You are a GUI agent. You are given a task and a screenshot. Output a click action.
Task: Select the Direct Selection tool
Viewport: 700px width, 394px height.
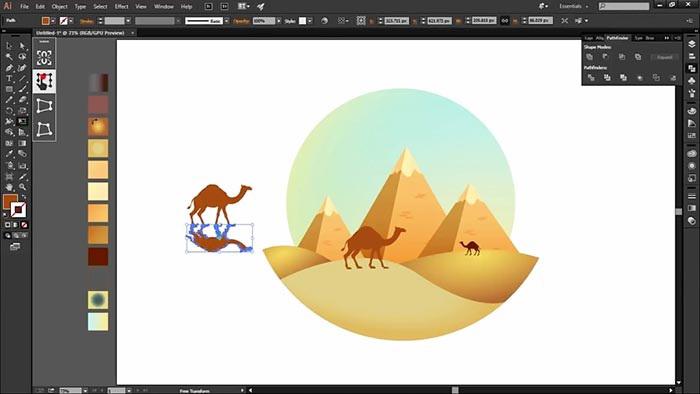[22, 46]
